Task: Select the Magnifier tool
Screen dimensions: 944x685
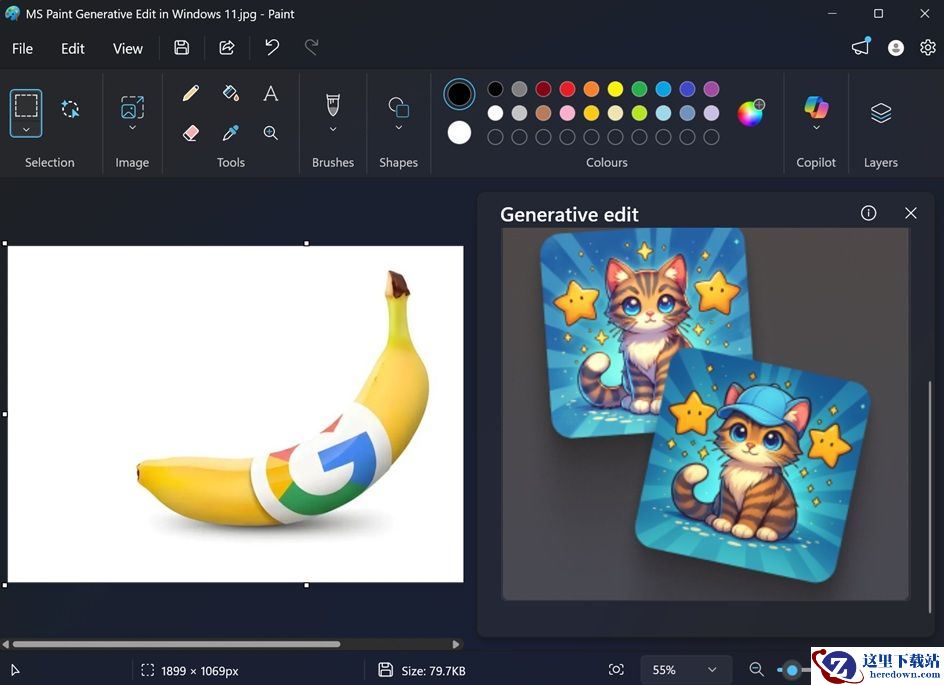Action: pos(271,133)
